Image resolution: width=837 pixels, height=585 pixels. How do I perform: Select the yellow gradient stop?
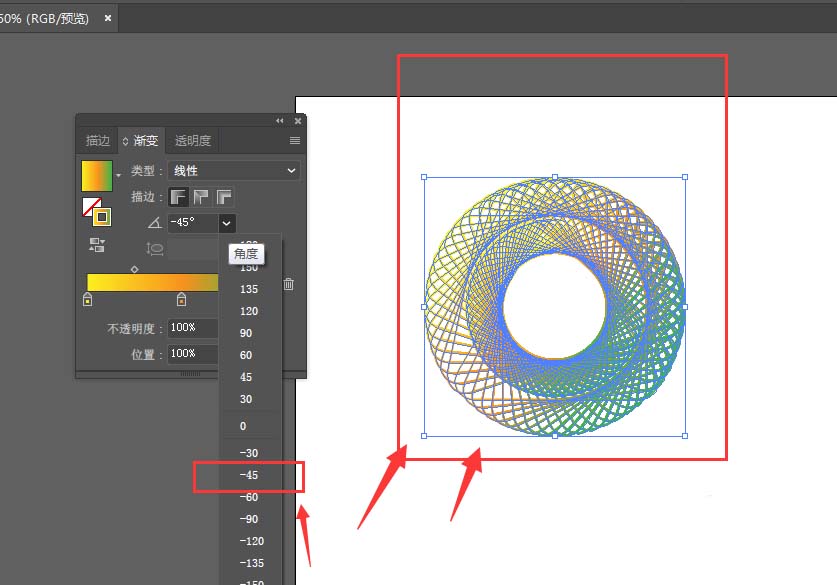88,299
